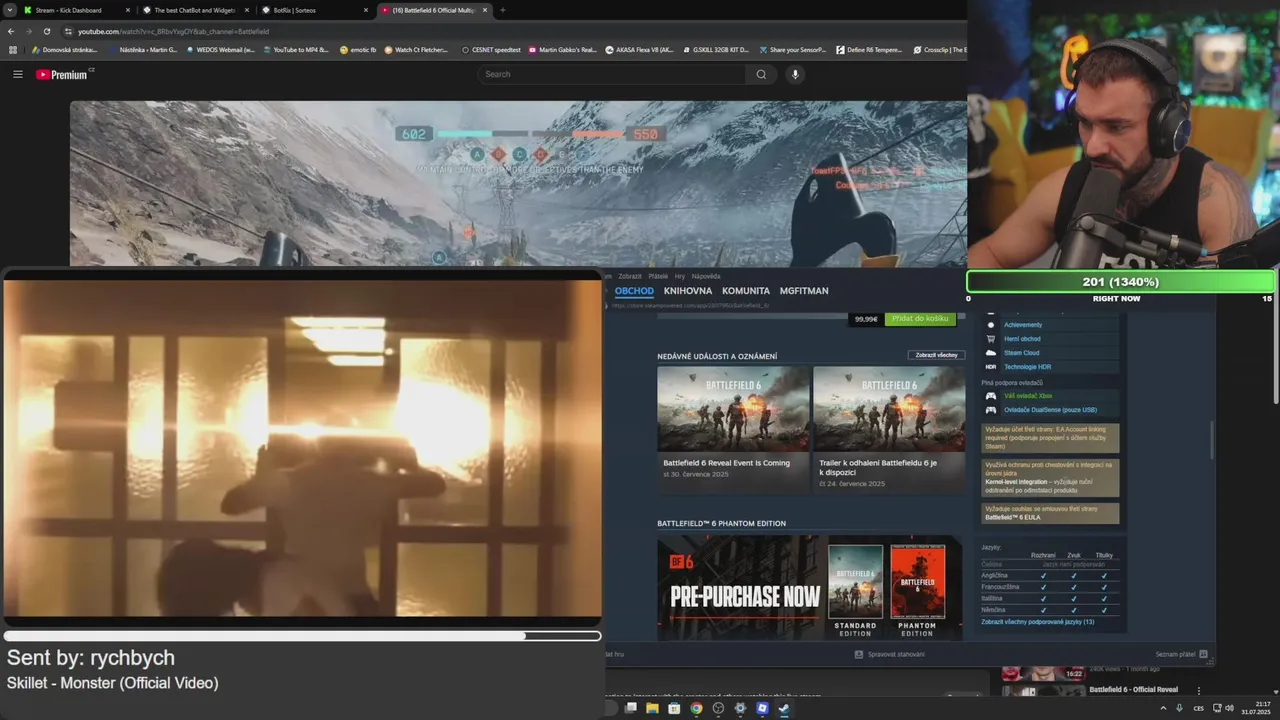Select Standard Edition cover art
This screenshot has height=720, width=1280.
(x=855, y=582)
